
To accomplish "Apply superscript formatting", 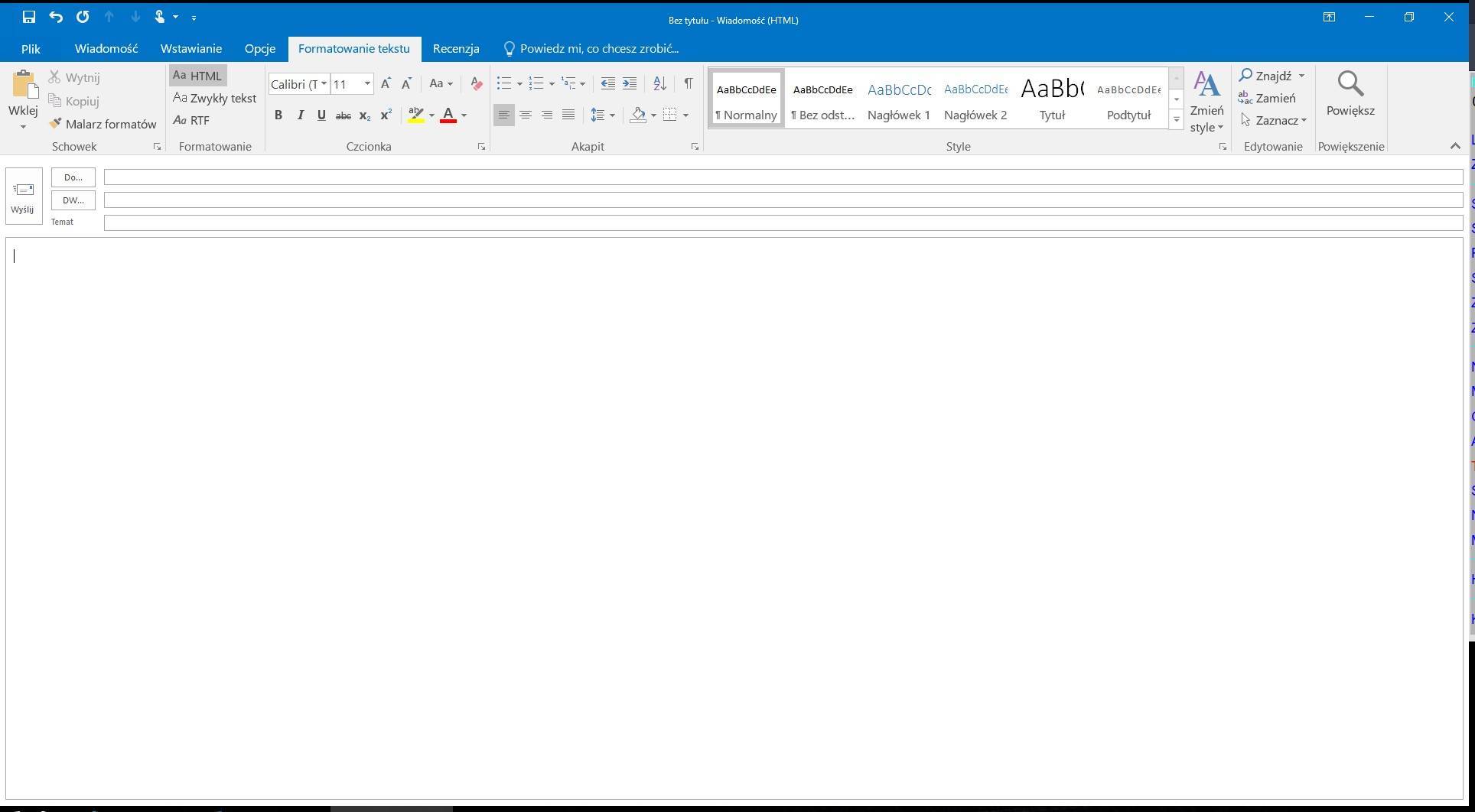I will click(386, 115).
